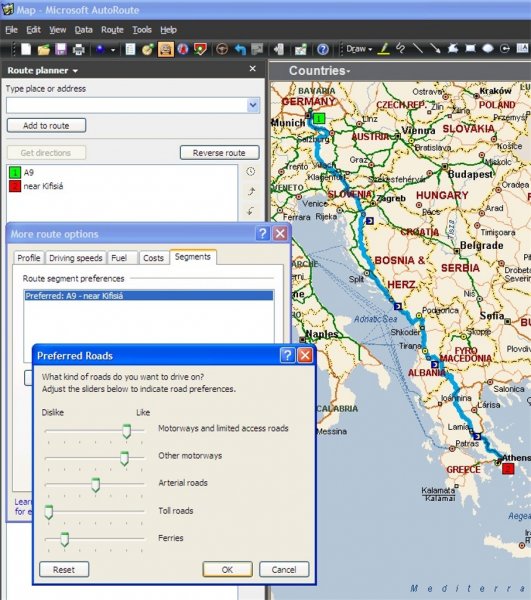
Task: Select the Scribble freeform drawing tool
Action: coord(401,48)
